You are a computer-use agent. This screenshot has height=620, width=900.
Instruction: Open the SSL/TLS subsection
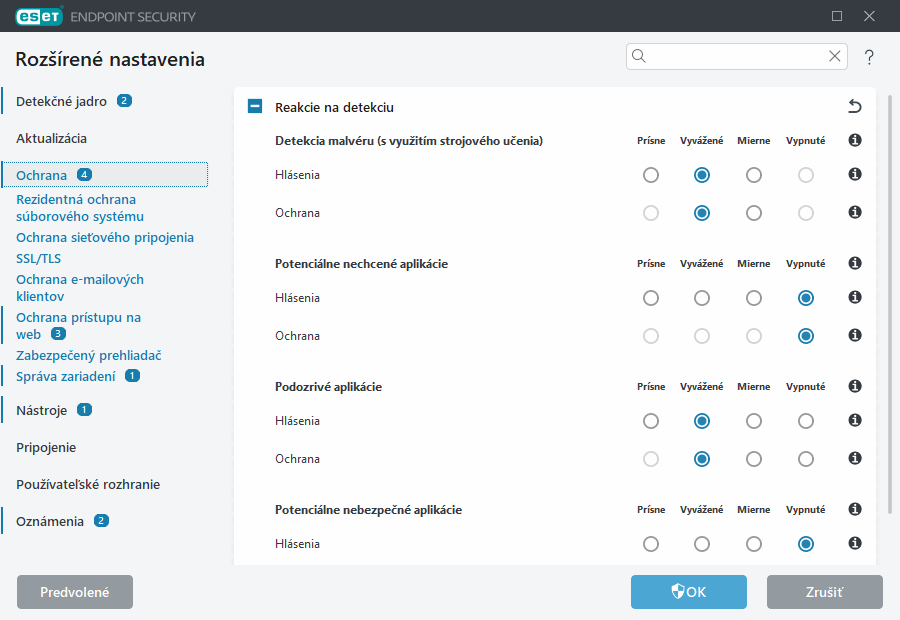pyautogui.click(x=38, y=259)
